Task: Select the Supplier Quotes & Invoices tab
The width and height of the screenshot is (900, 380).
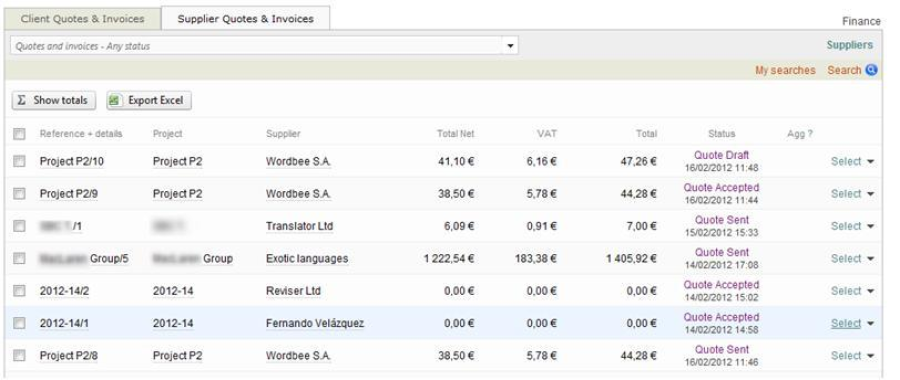Action: (246, 19)
